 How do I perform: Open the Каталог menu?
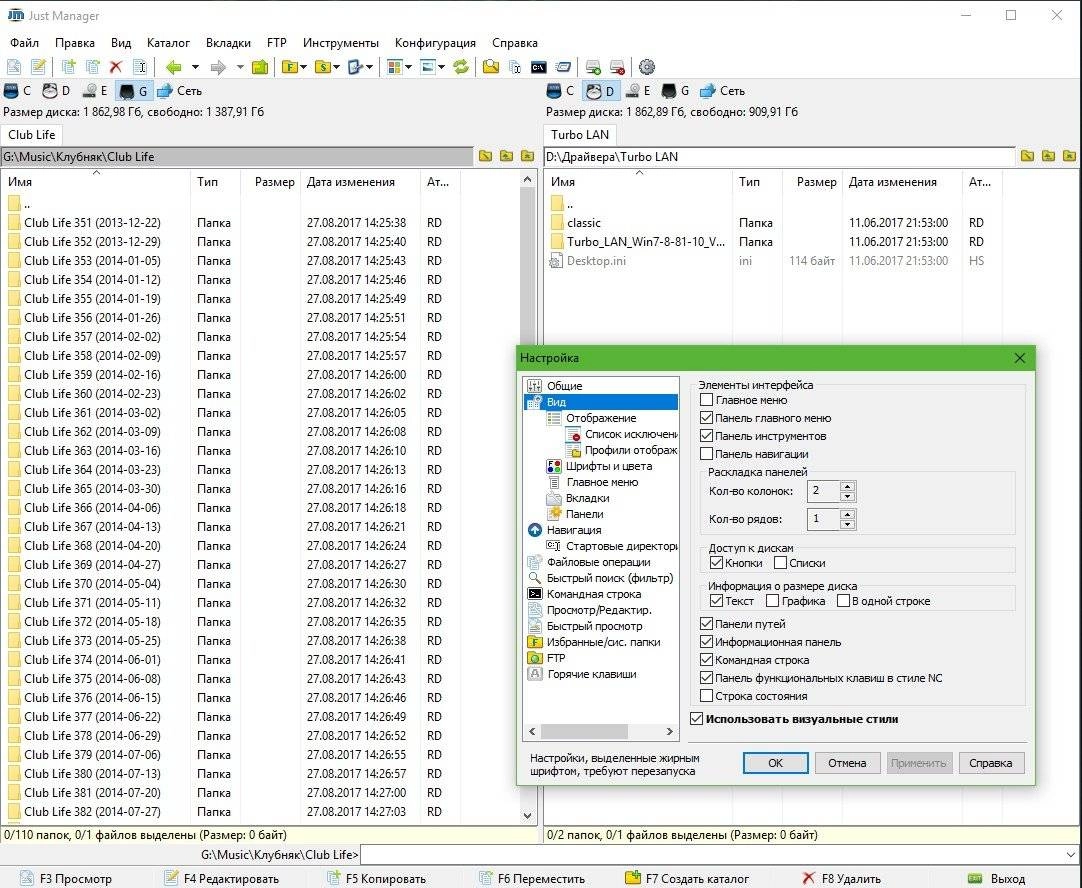(x=168, y=43)
